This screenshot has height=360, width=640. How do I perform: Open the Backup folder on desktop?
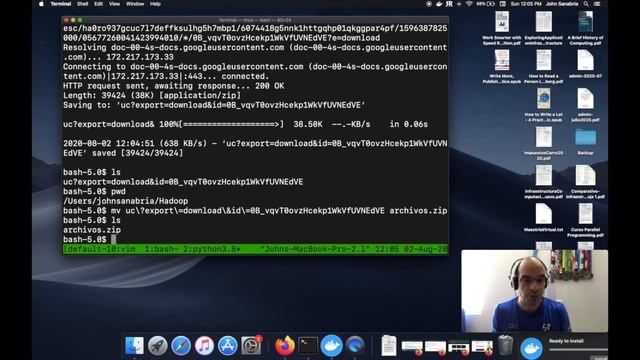pos(585,141)
